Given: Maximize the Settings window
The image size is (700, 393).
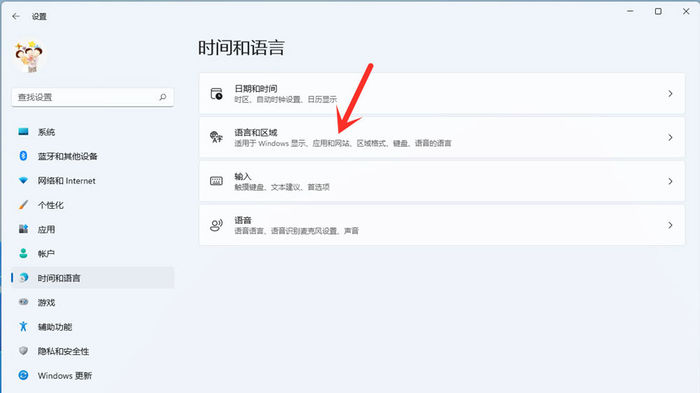Looking at the screenshot, I should pos(658,11).
